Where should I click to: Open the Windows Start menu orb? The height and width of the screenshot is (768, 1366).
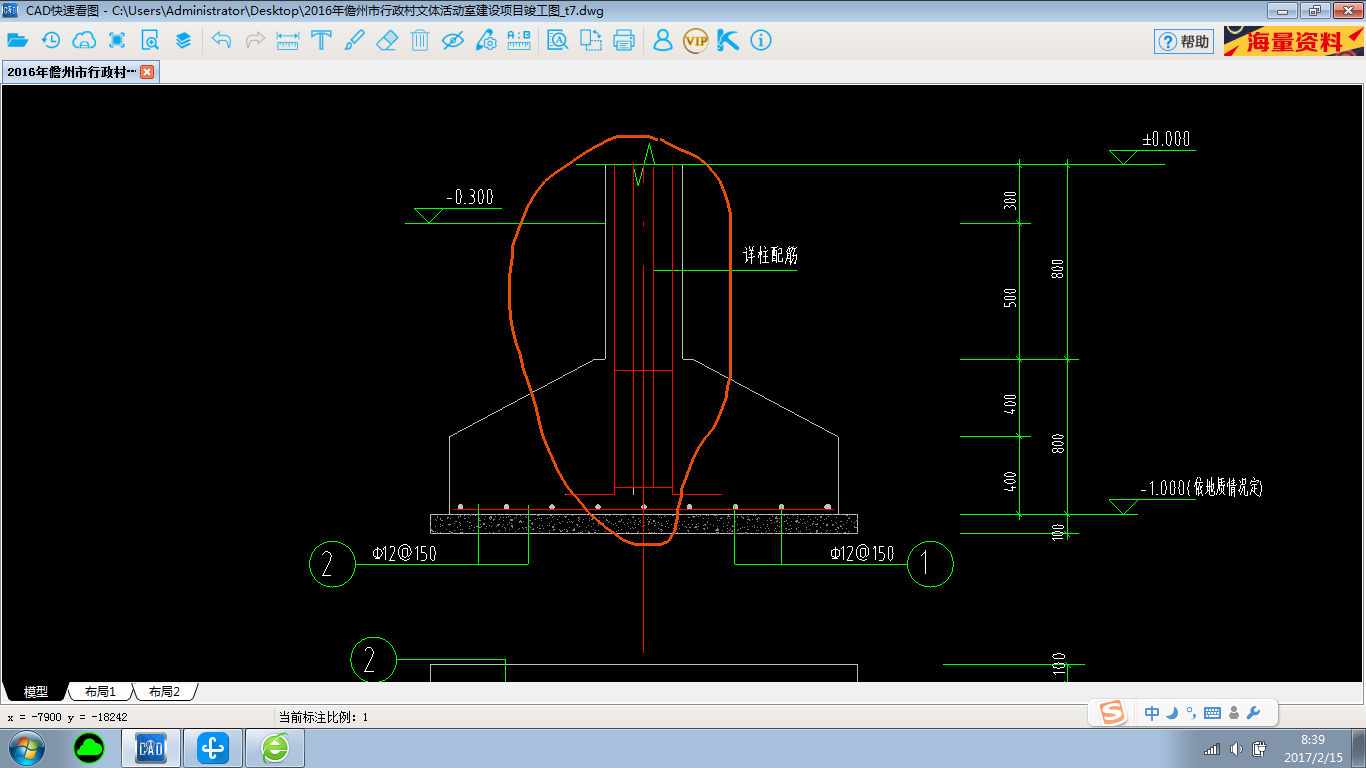point(27,748)
